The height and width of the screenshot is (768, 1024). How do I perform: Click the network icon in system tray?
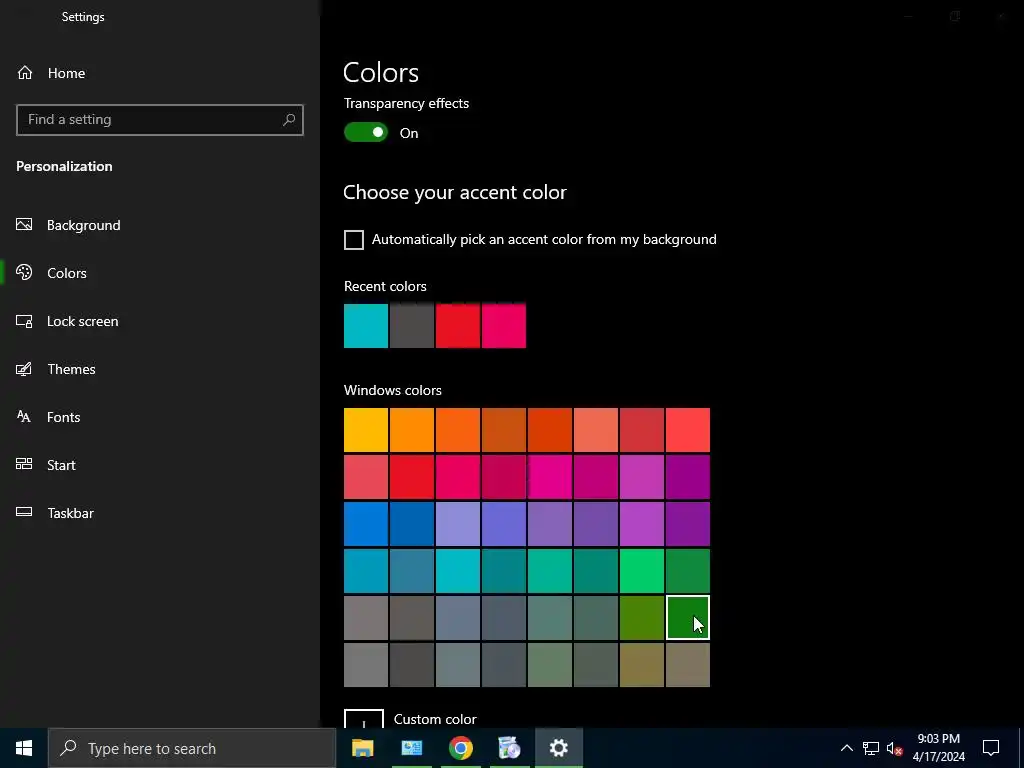[x=871, y=748]
